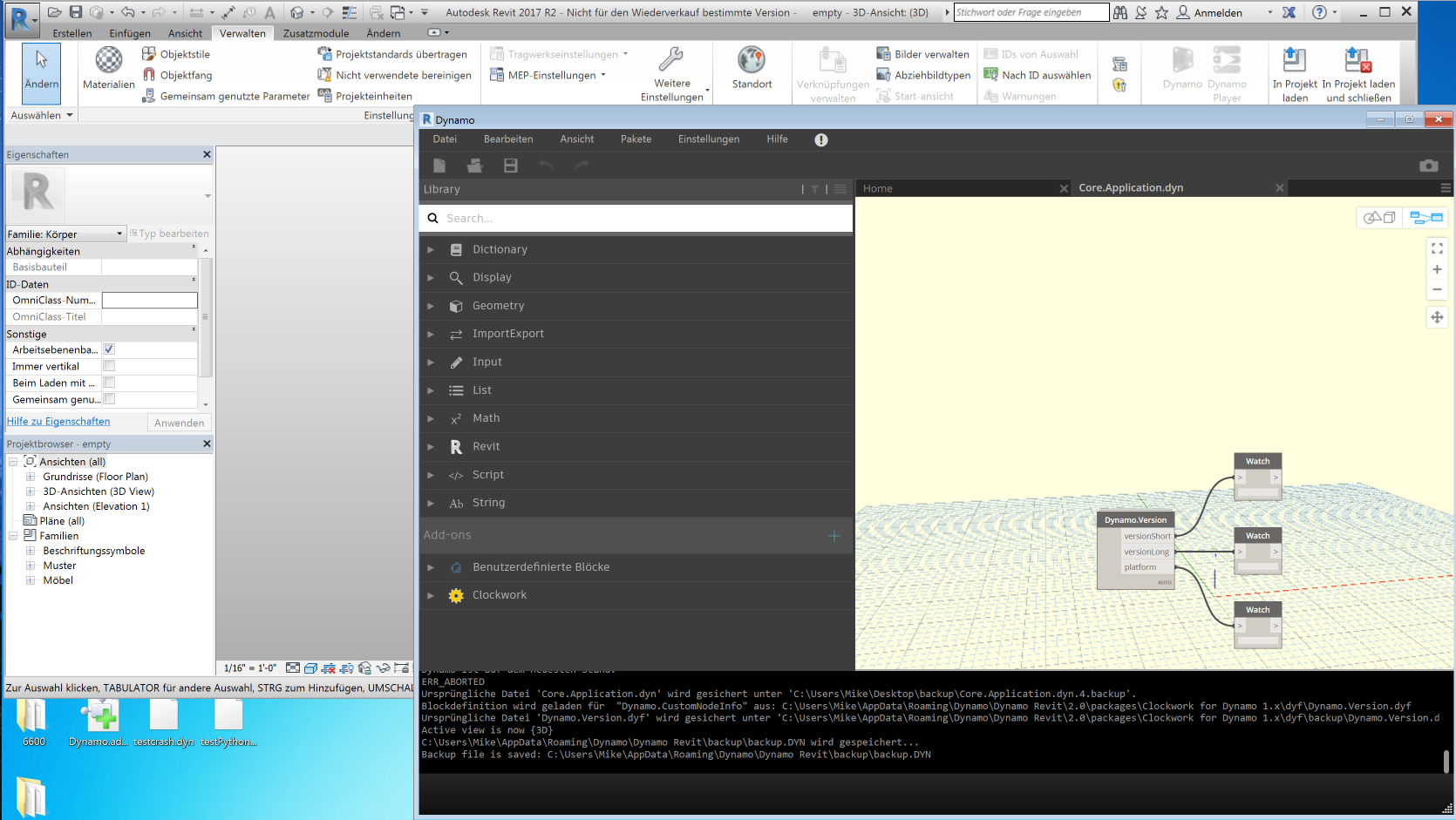Open Materialien in the Revit ribbon

pos(108,70)
